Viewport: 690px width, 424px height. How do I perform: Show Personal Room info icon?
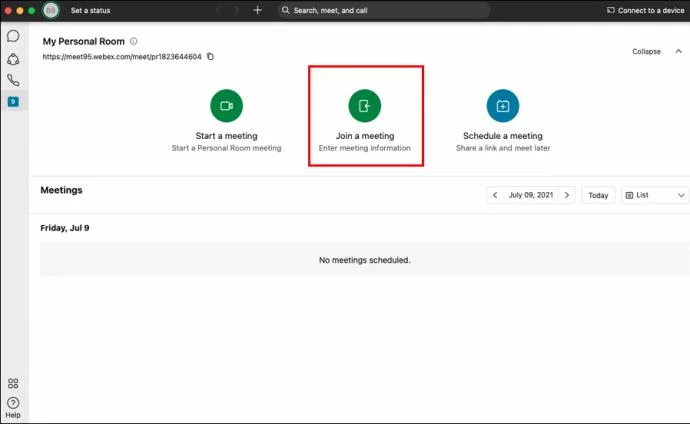tap(134, 42)
